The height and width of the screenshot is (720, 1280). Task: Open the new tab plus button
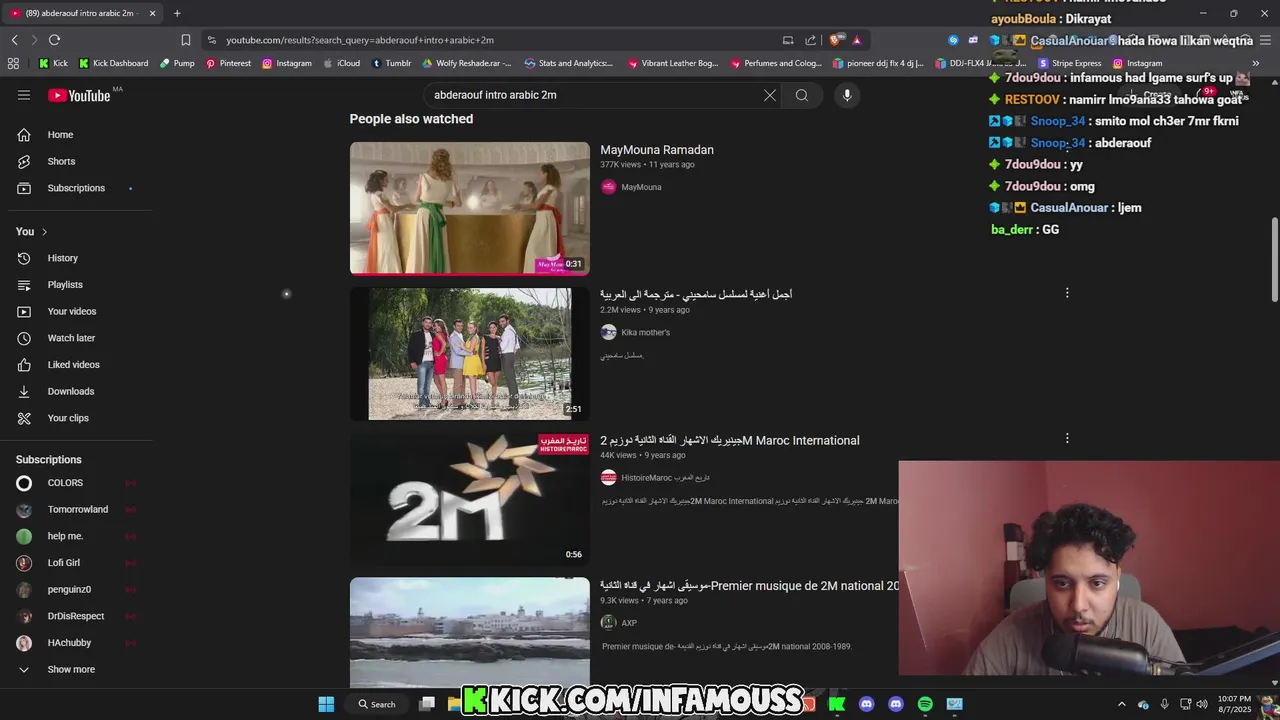177,13
